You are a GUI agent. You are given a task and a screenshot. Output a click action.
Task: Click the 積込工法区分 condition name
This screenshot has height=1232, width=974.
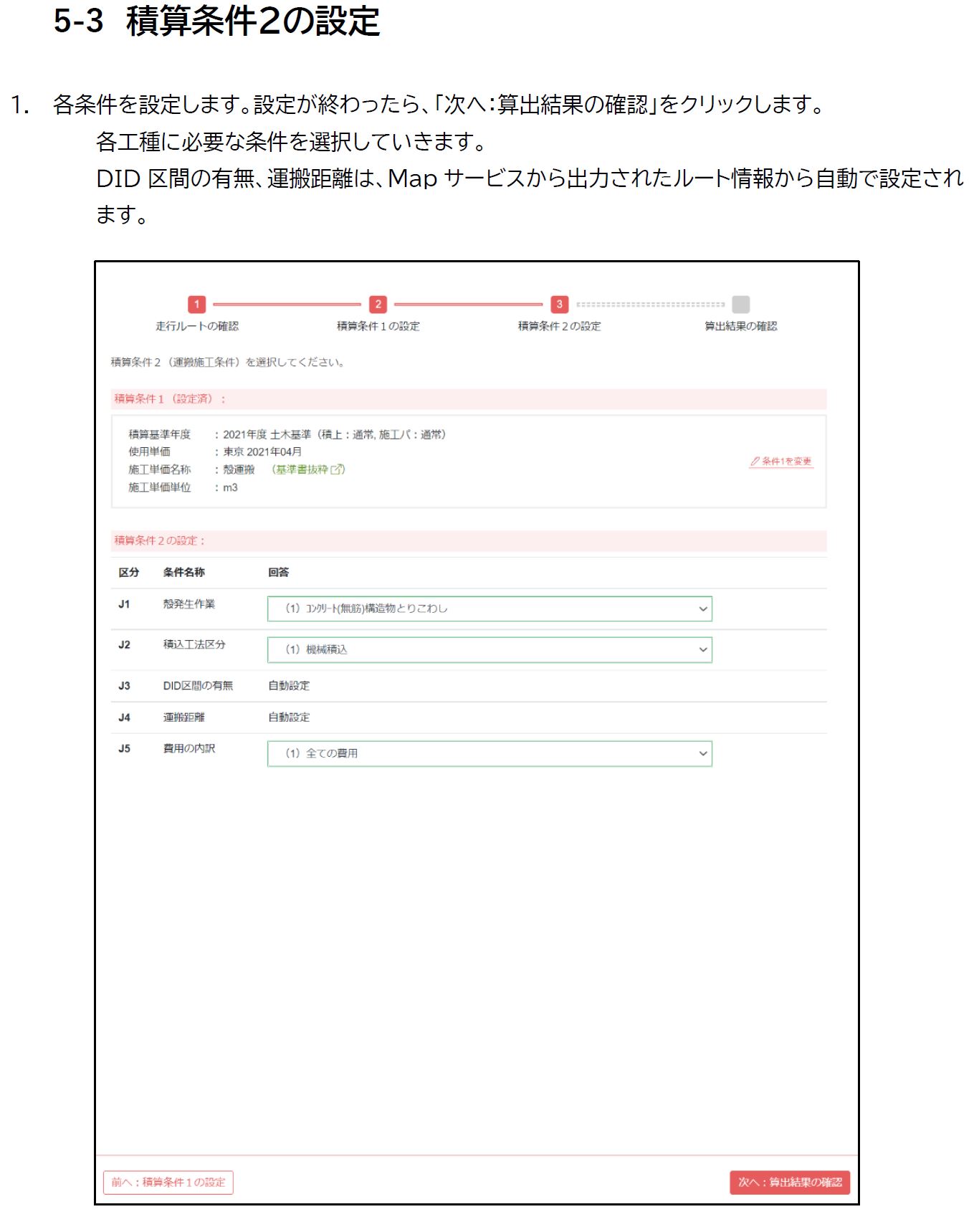point(194,644)
